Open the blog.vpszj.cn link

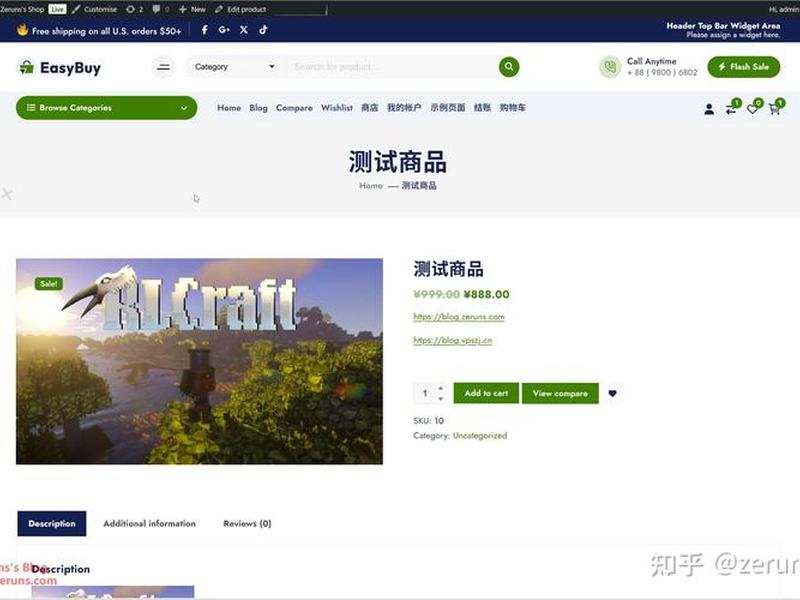453,340
